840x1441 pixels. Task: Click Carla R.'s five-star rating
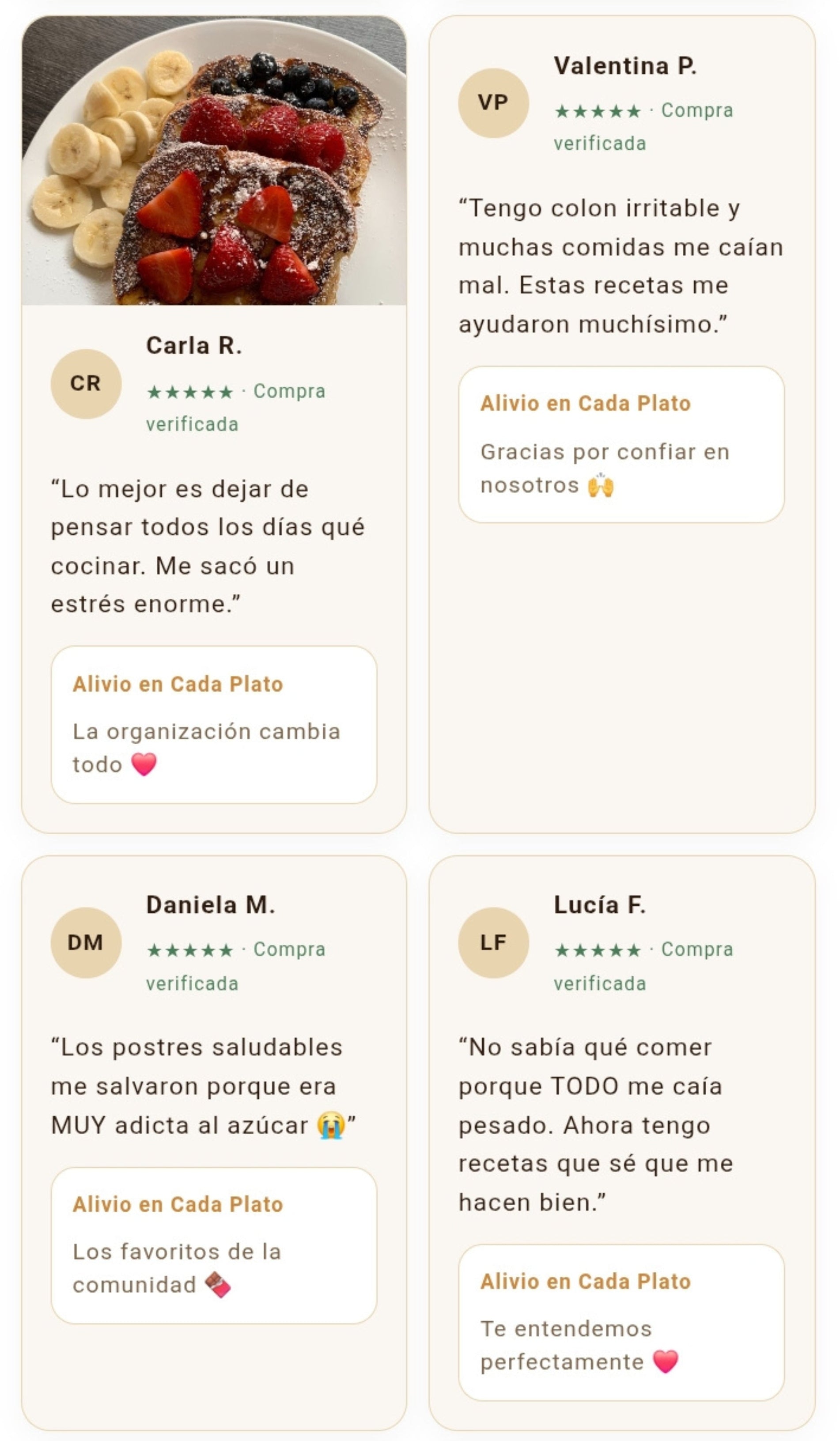click(190, 392)
